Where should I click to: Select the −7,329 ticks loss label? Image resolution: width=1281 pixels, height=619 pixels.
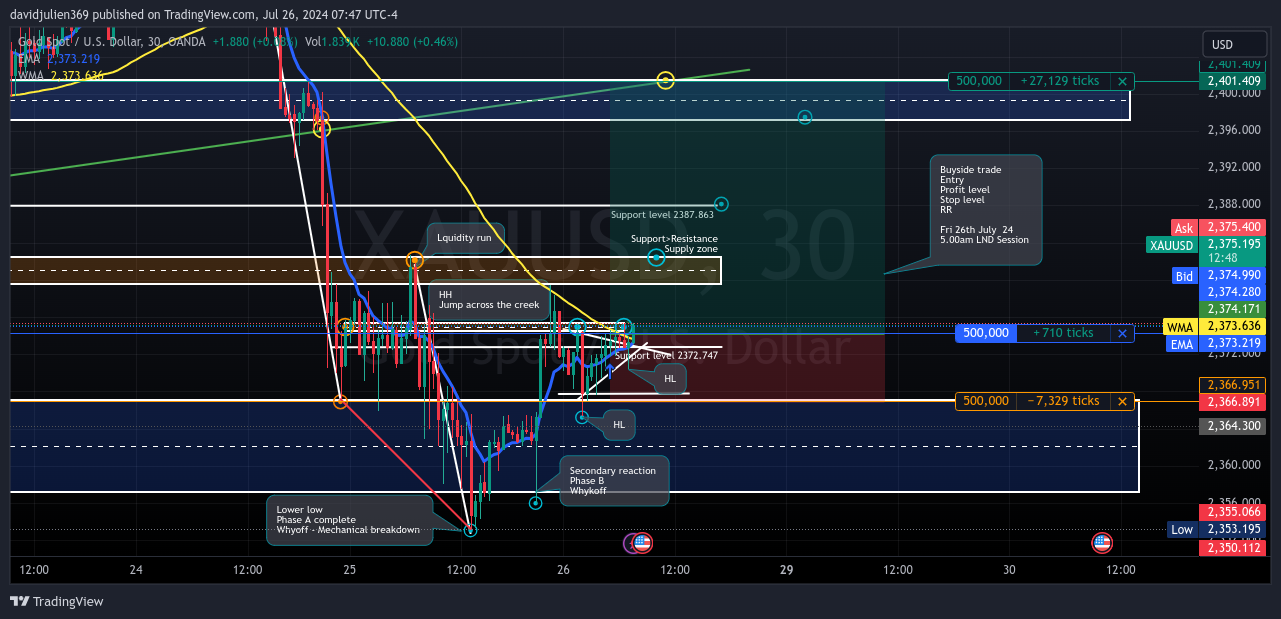click(1063, 401)
